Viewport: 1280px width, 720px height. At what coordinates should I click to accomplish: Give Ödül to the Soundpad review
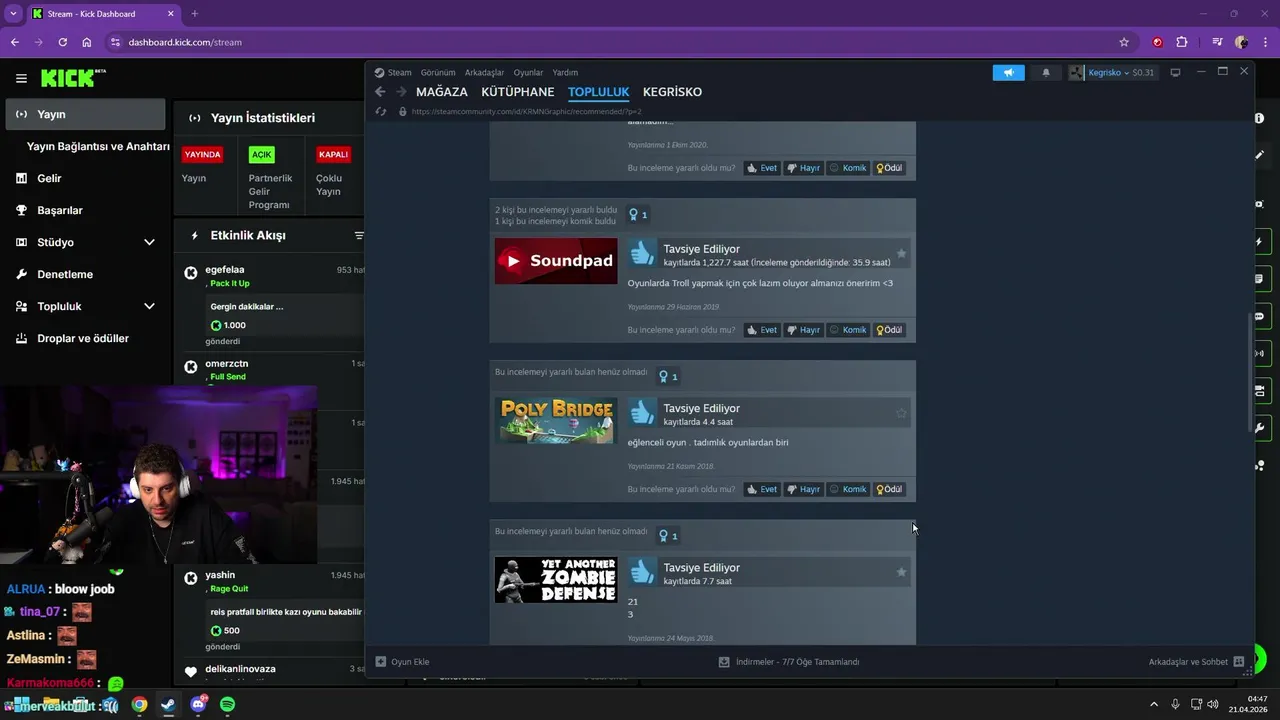click(889, 330)
